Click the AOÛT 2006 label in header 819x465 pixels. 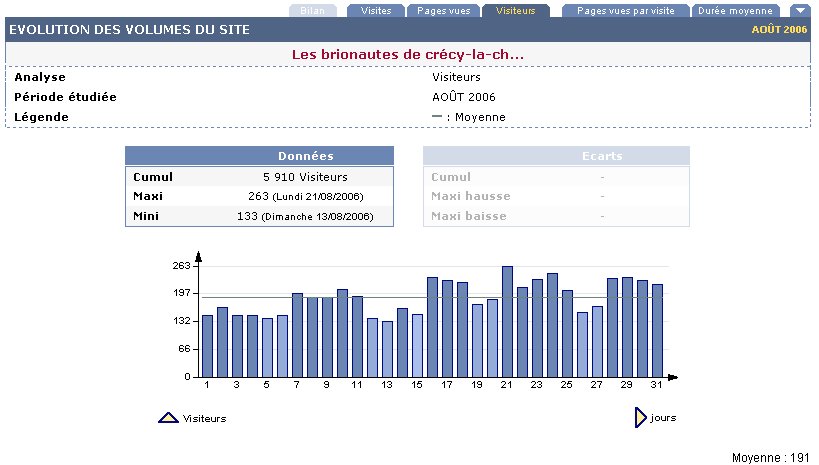778,30
